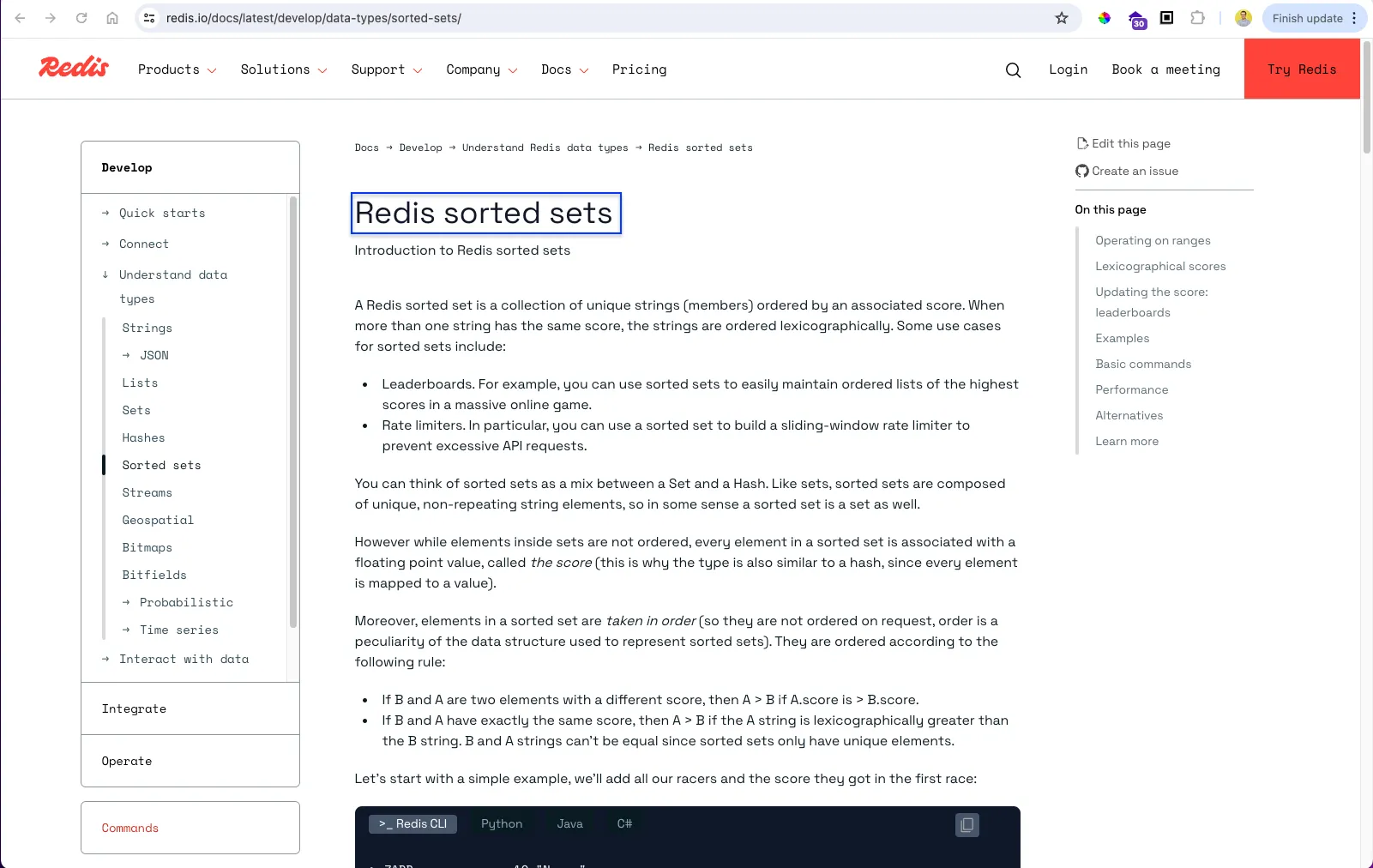Viewport: 1373px width, 868px height.
Task: Jump to Basic commands section
Action: [1143, 365]
